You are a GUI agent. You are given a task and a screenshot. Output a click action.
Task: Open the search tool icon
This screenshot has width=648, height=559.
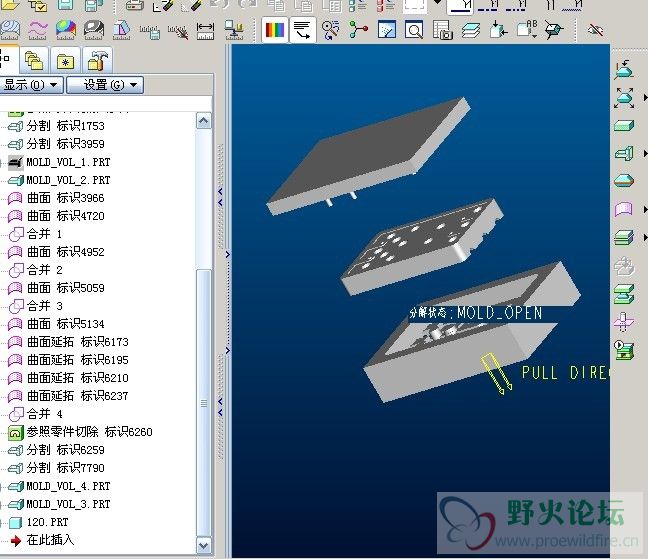(x=331, y=30)
